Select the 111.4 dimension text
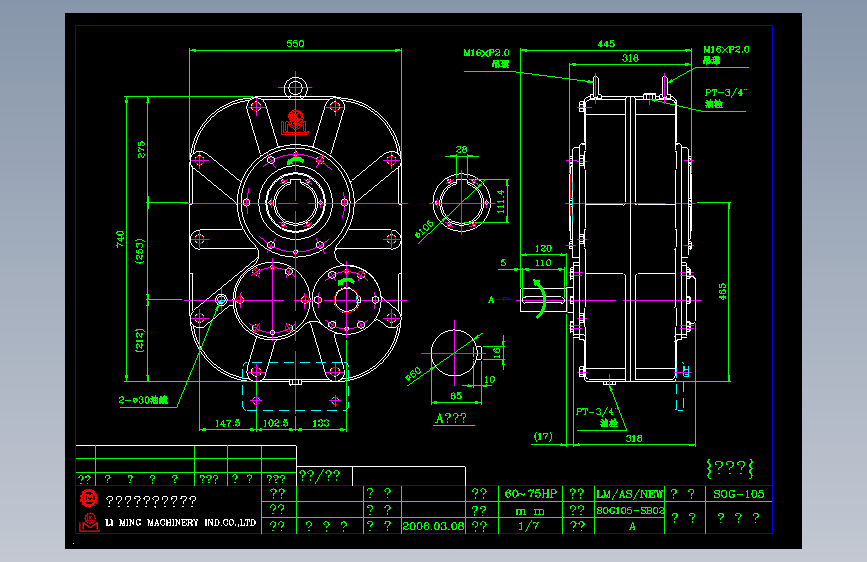This screenshot has width=867, height=562. pos(500,201)
